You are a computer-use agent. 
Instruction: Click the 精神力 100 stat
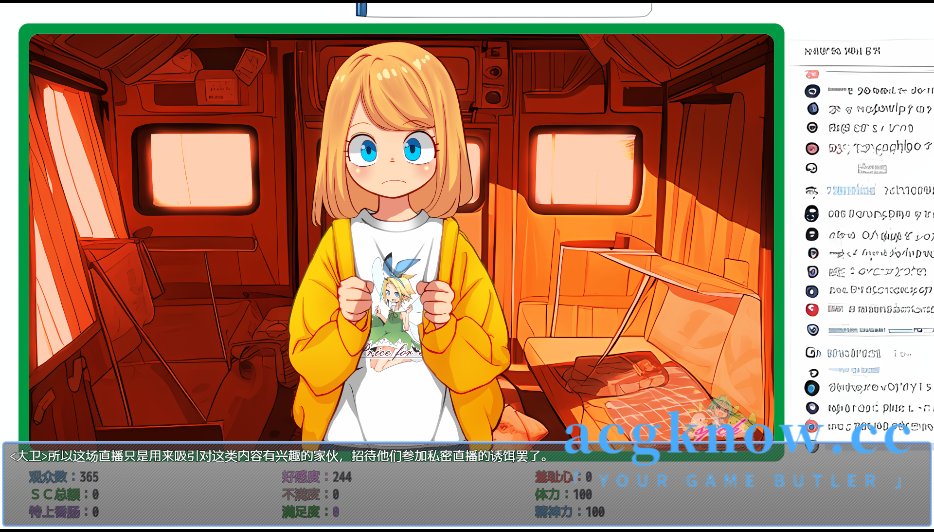point(569,511)
